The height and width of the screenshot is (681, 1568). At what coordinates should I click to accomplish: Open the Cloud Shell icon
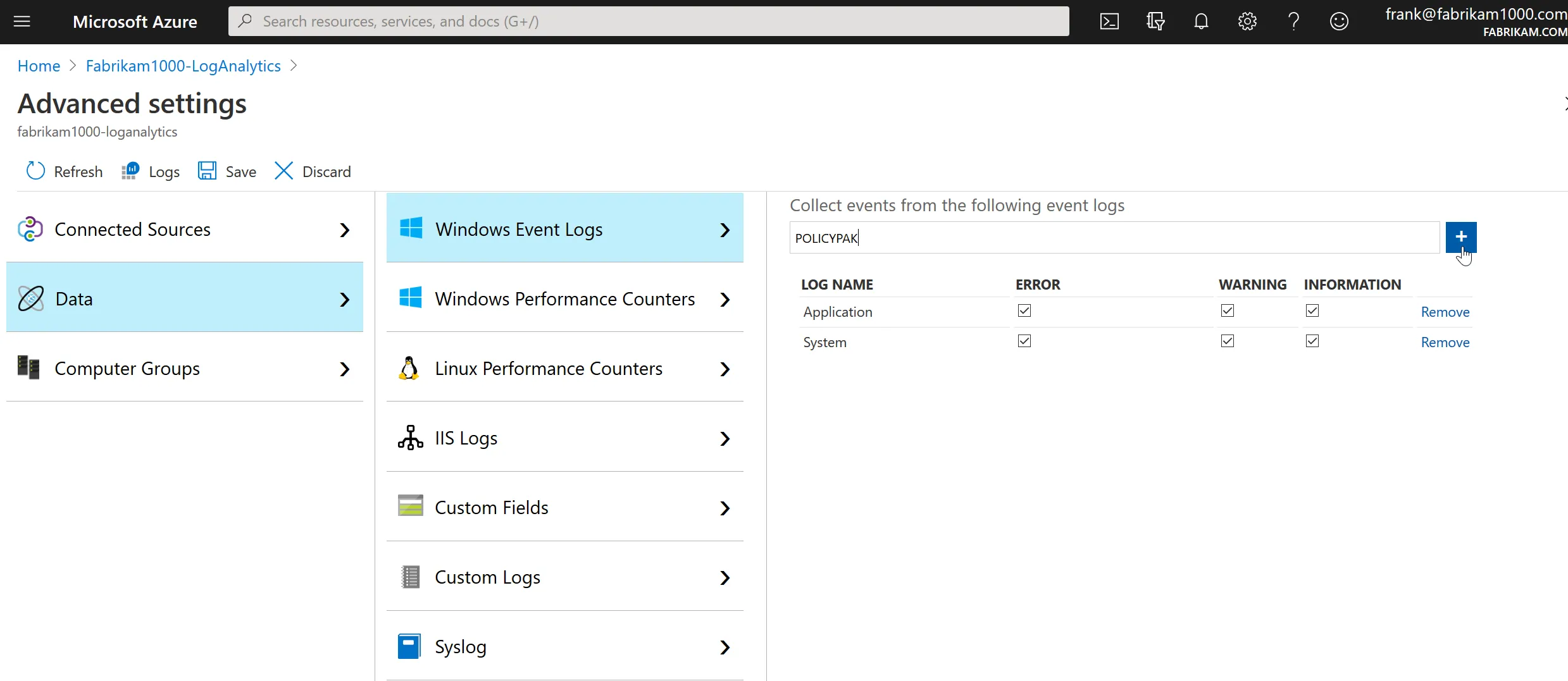click(1109, 21)
